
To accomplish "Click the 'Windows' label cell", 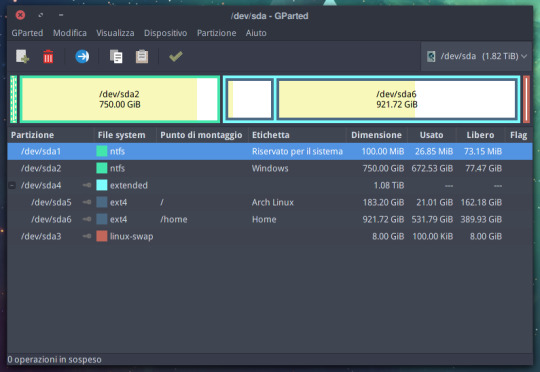I will [270, 168].
